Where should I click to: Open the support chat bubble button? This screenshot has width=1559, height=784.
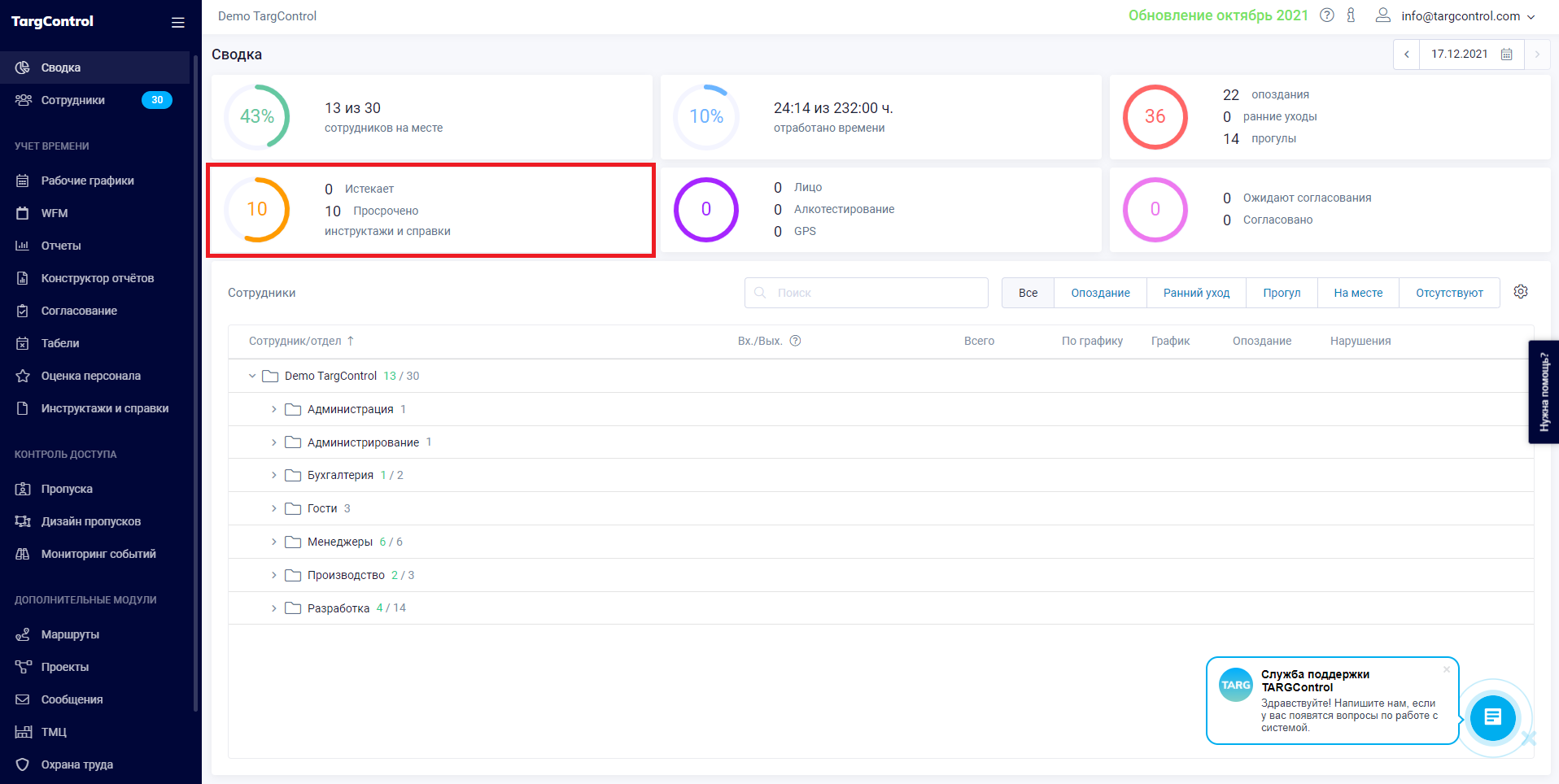[x=1493, y=717]
